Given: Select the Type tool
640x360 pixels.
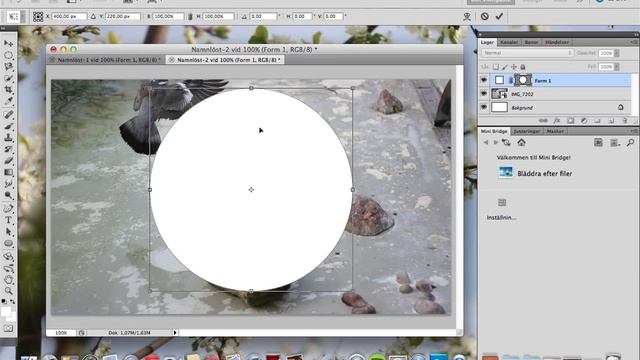Looking at the screenshot, I should pos(8,220).
